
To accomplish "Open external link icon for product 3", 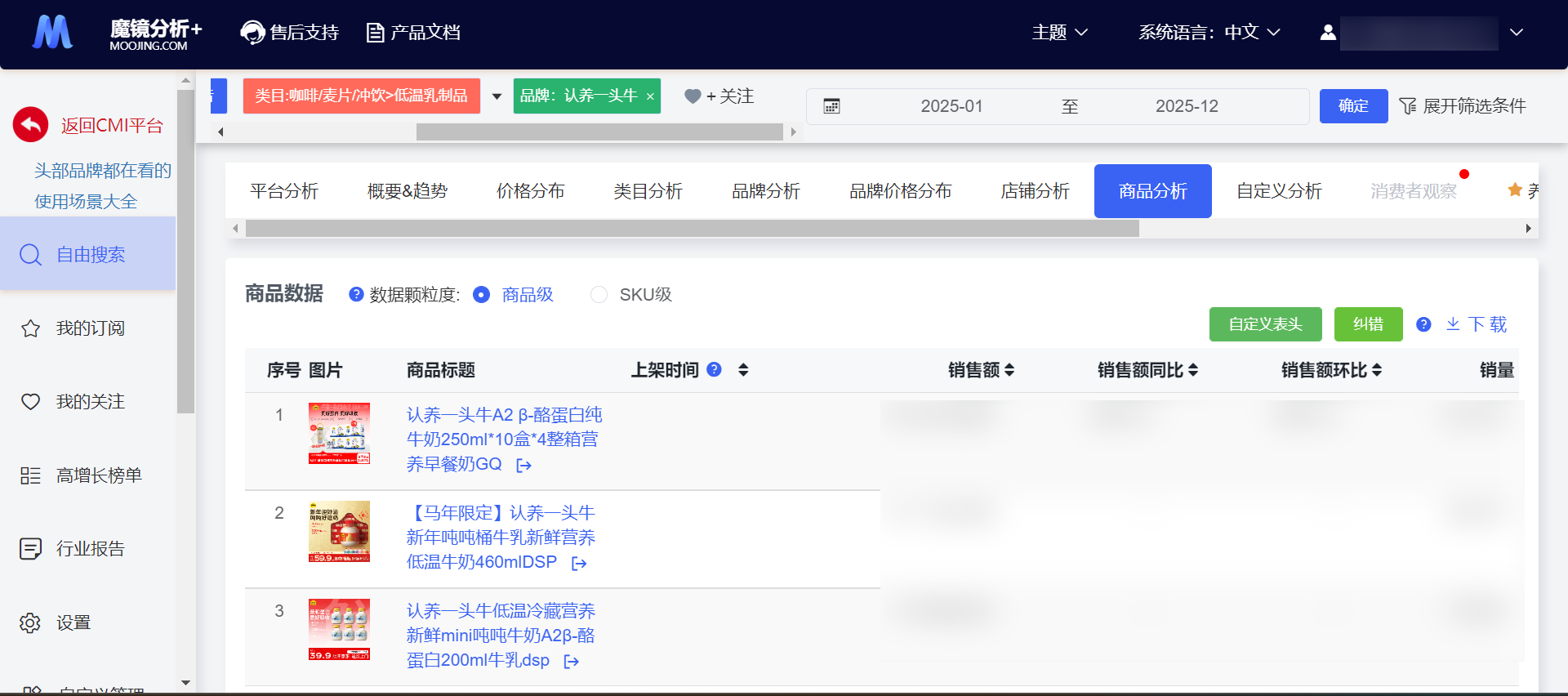I will pos(572,662).
